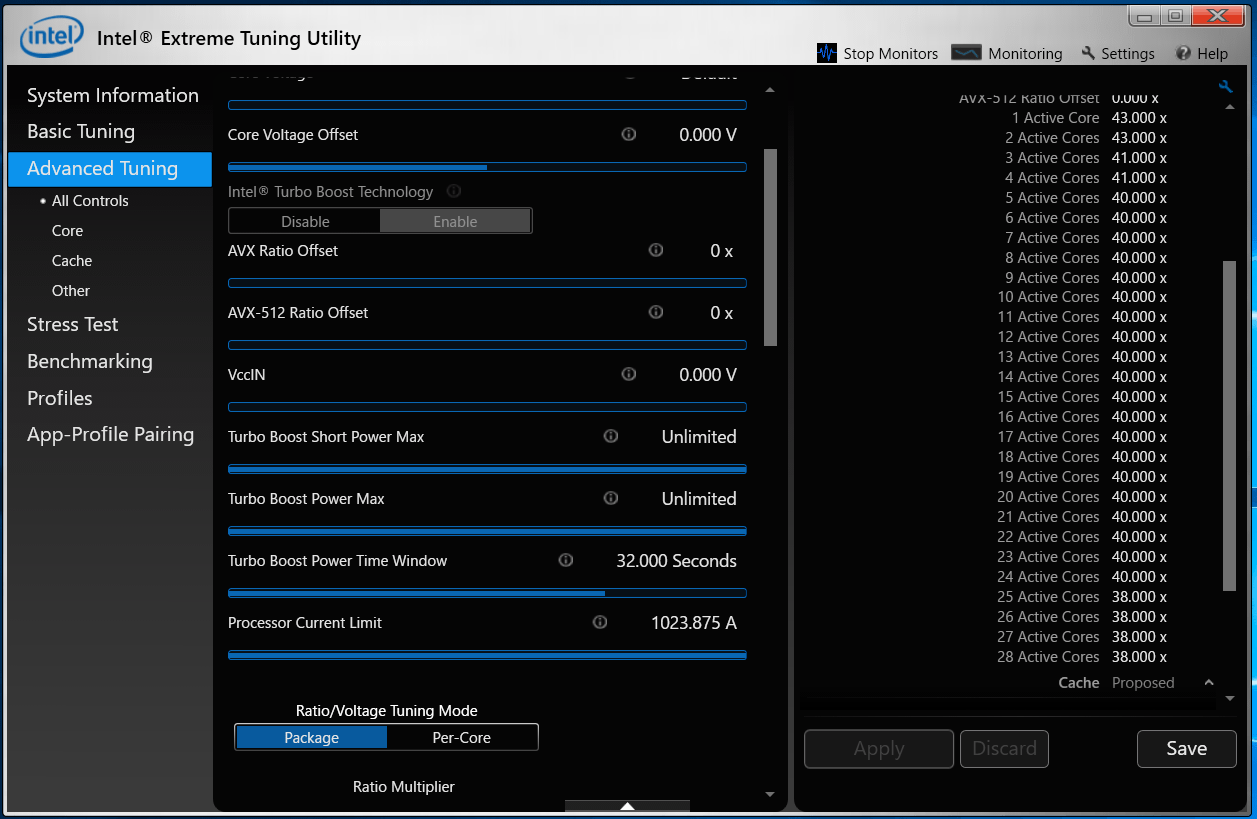Click the Core Voltage Offset value 0.000 V
The height and width of the screenshot is (819, 1257).
tap(708, 135)
